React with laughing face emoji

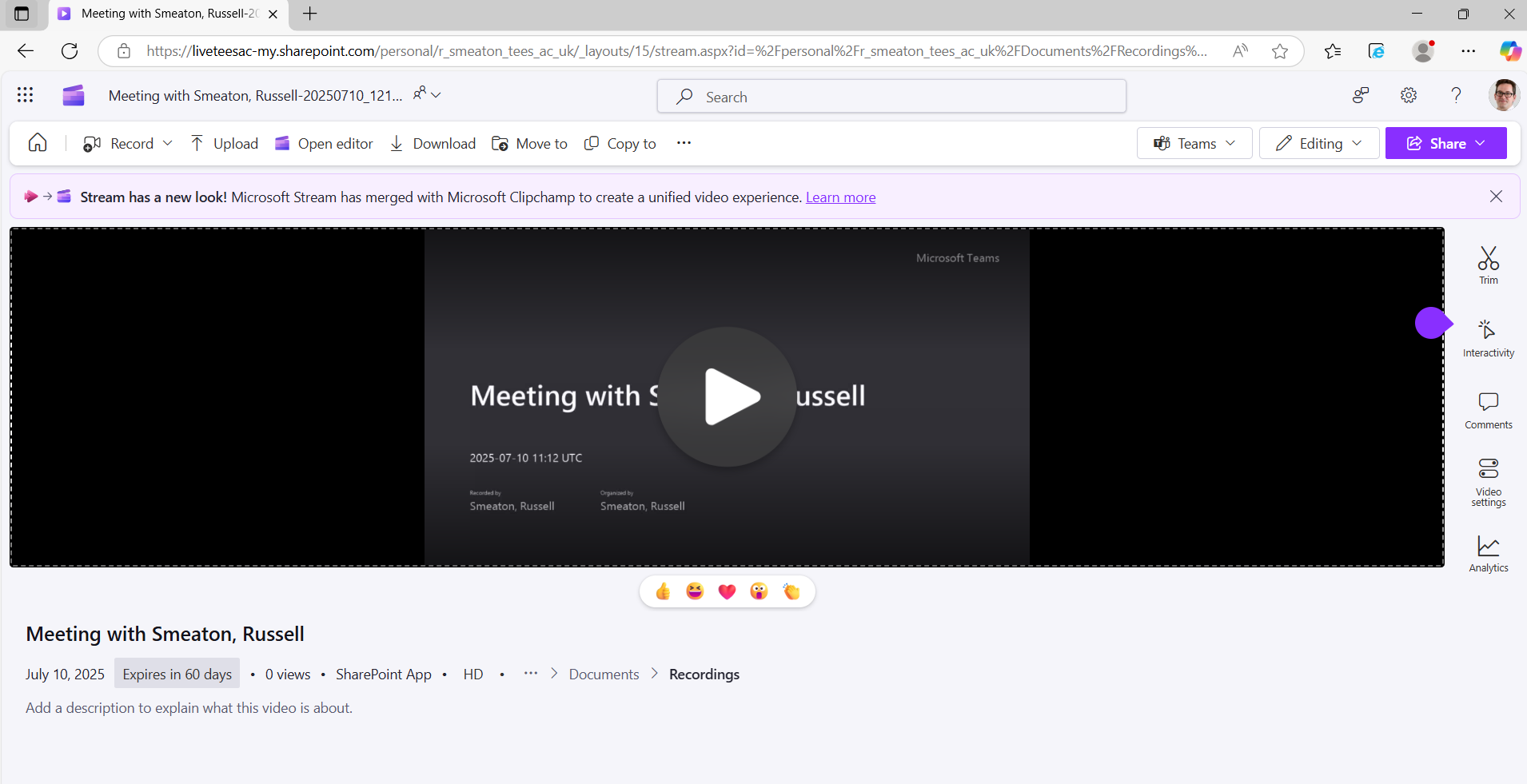pos(695,591)
